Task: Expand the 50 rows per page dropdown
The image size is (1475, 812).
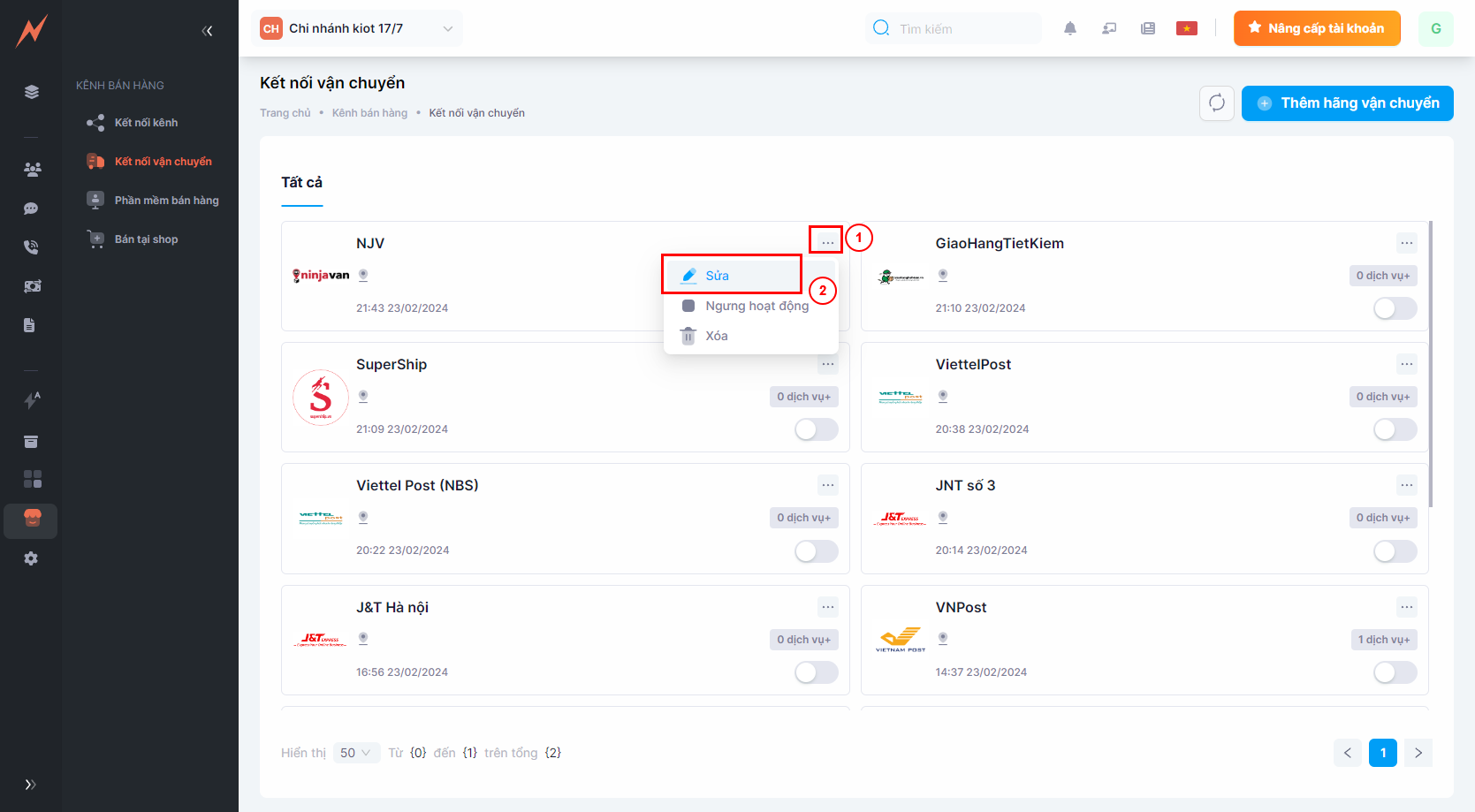Action: point(356,753)
